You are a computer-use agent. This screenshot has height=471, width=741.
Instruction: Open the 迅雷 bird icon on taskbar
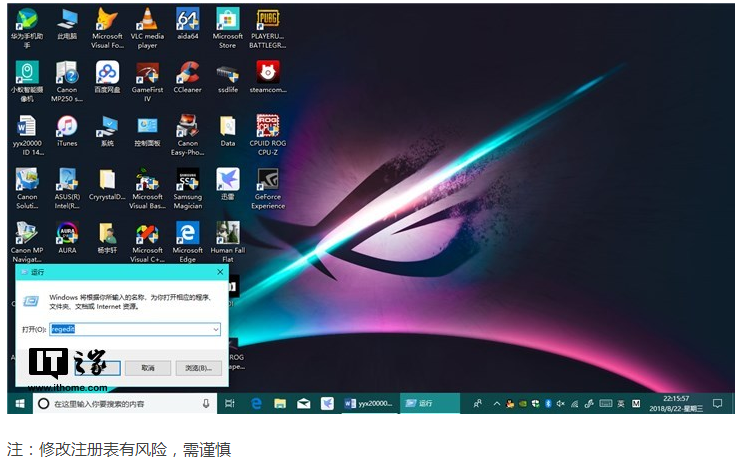tap(327, 403)
